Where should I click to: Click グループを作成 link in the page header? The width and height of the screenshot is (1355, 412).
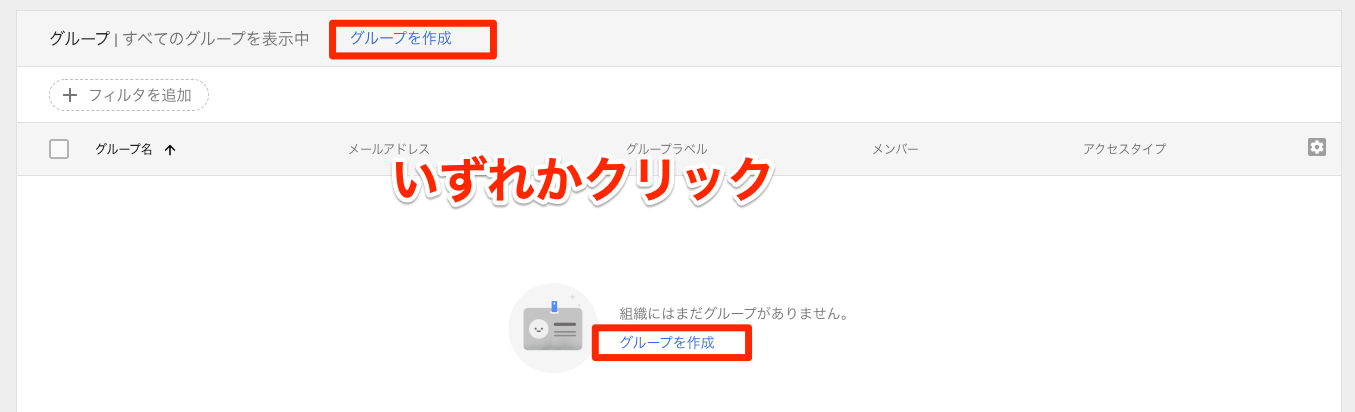400,39
